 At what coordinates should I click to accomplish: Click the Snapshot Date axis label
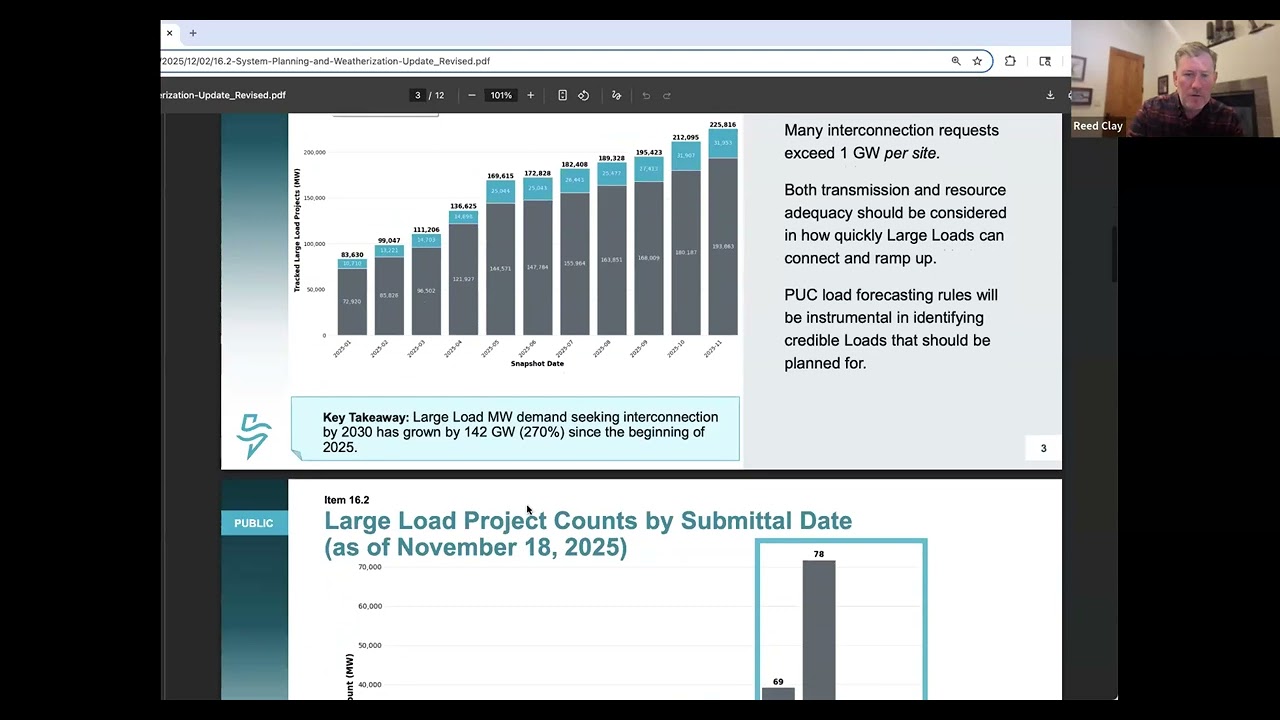point(537,363)
